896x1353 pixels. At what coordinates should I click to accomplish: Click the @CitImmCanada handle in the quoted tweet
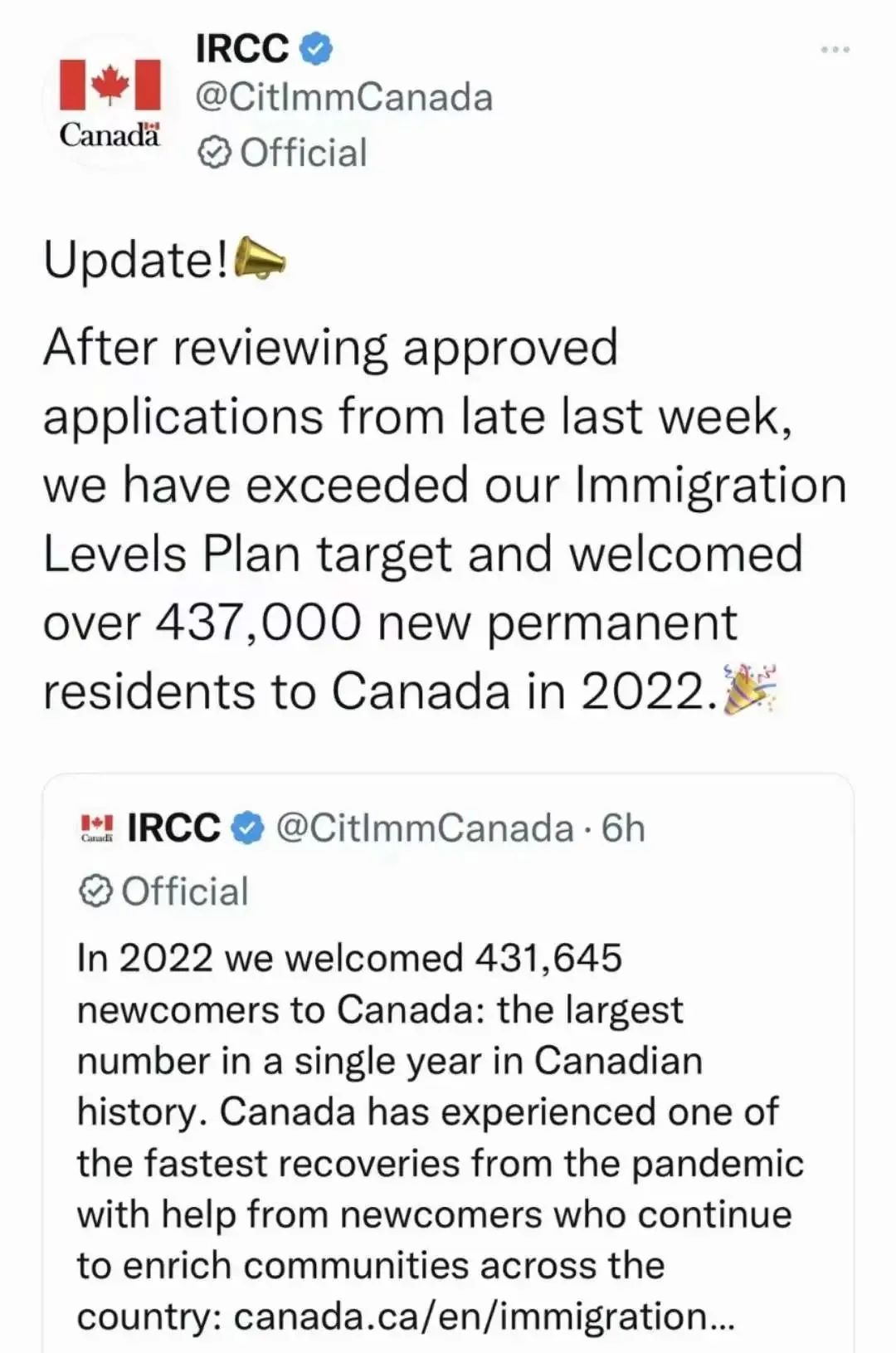(x=424, y=828)
